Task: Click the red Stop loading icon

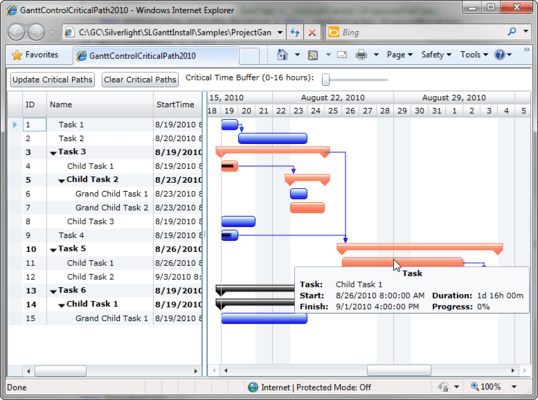Action: pos(312,33)
